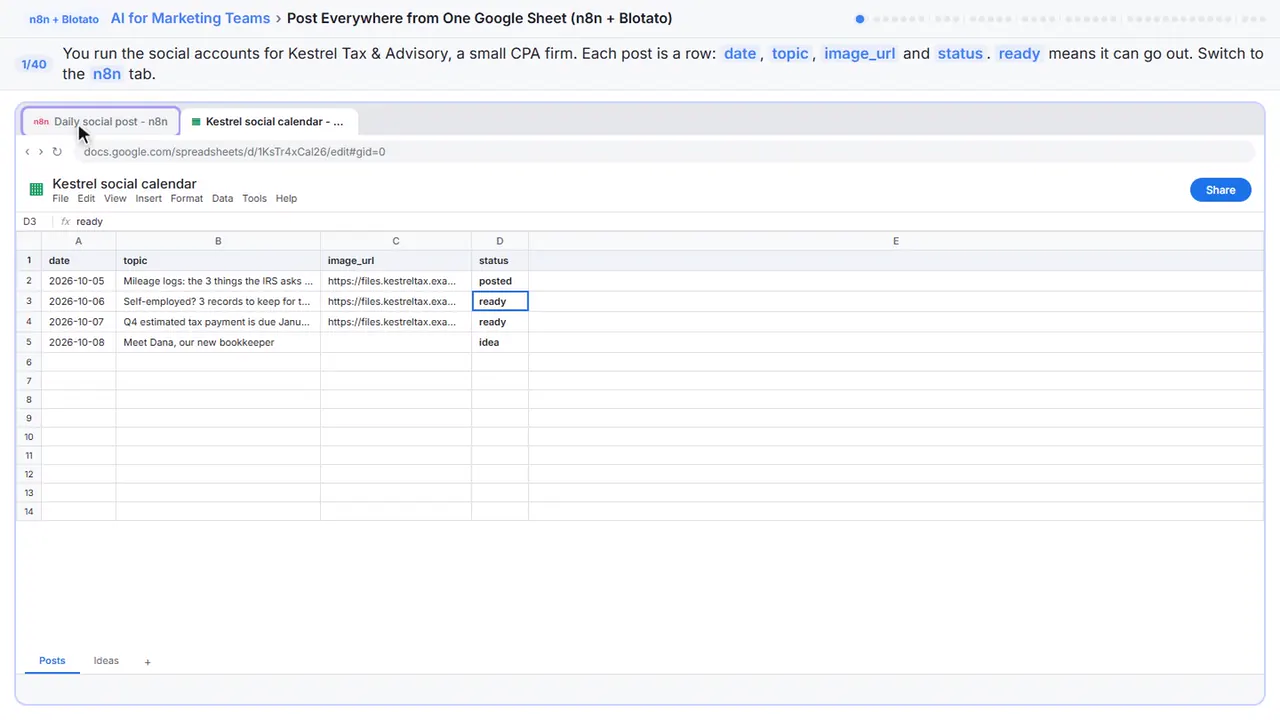
Task: Click the fx formula icon
Action: [x=66, y=222]
